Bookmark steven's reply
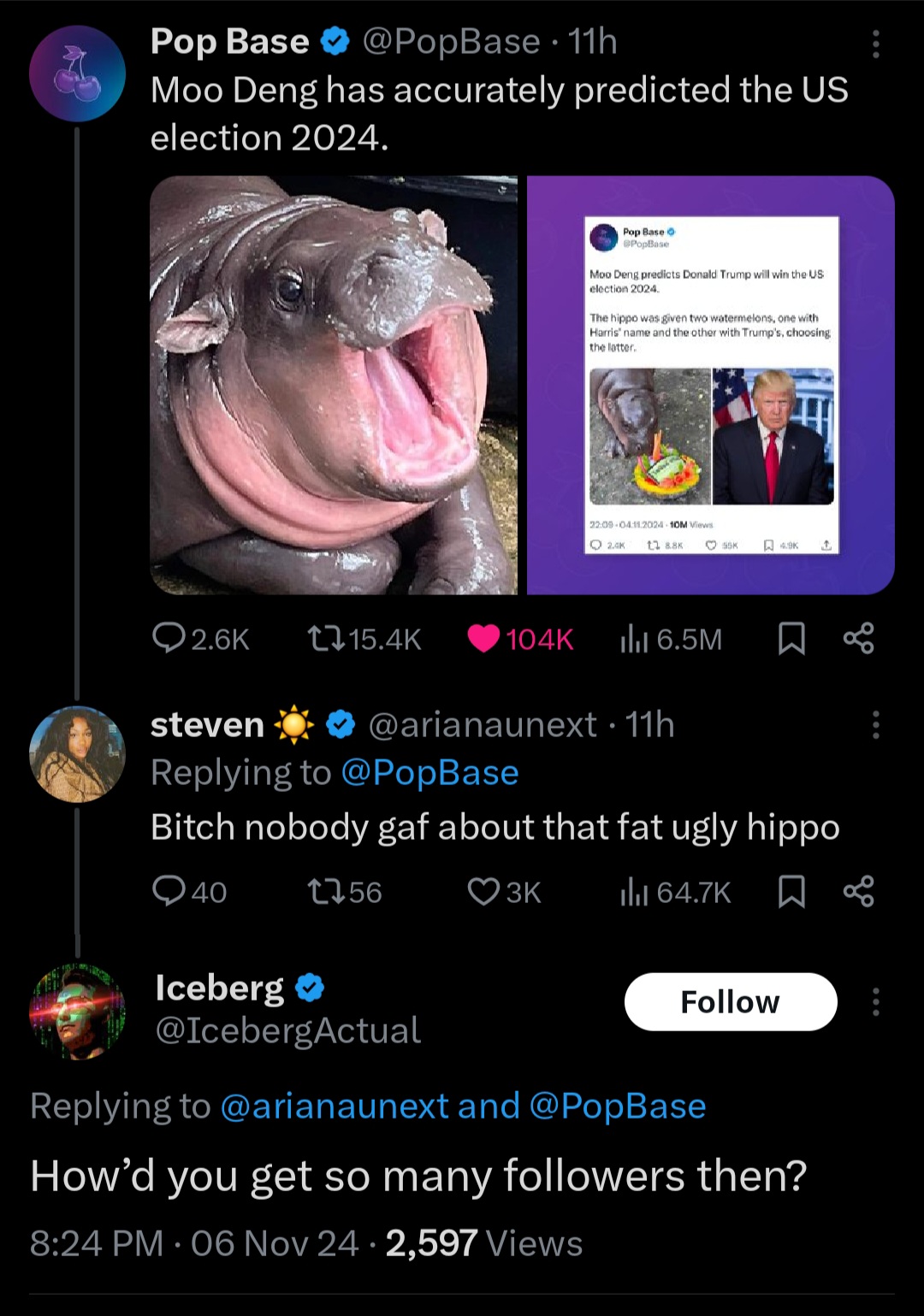This screenshot has width=924, height=1316. pos(791,892)
